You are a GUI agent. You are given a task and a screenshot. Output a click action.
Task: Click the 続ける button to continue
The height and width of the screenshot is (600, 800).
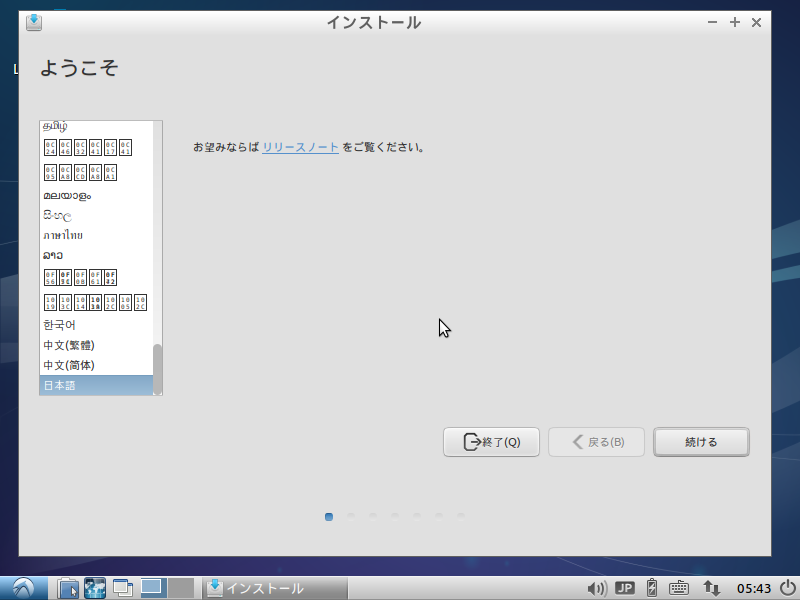point(701,442)
